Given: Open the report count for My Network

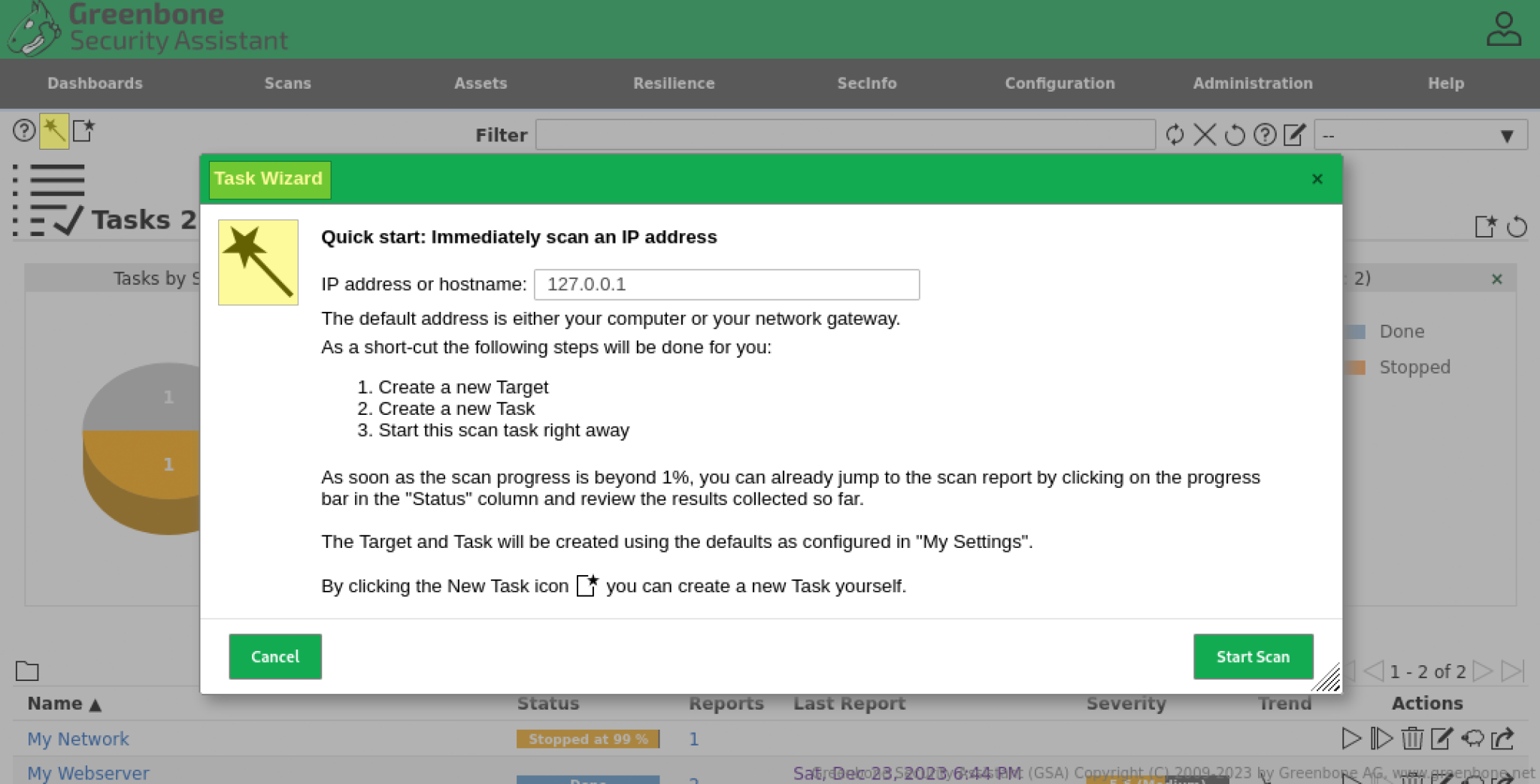Looking at the screenshot, I should 693,739.
